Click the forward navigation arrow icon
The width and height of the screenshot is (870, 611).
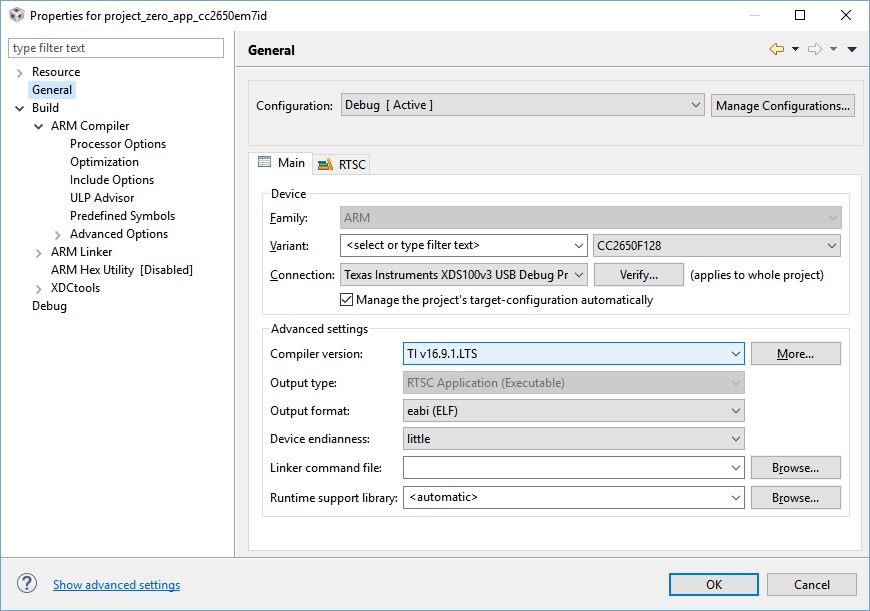[814, 49]
